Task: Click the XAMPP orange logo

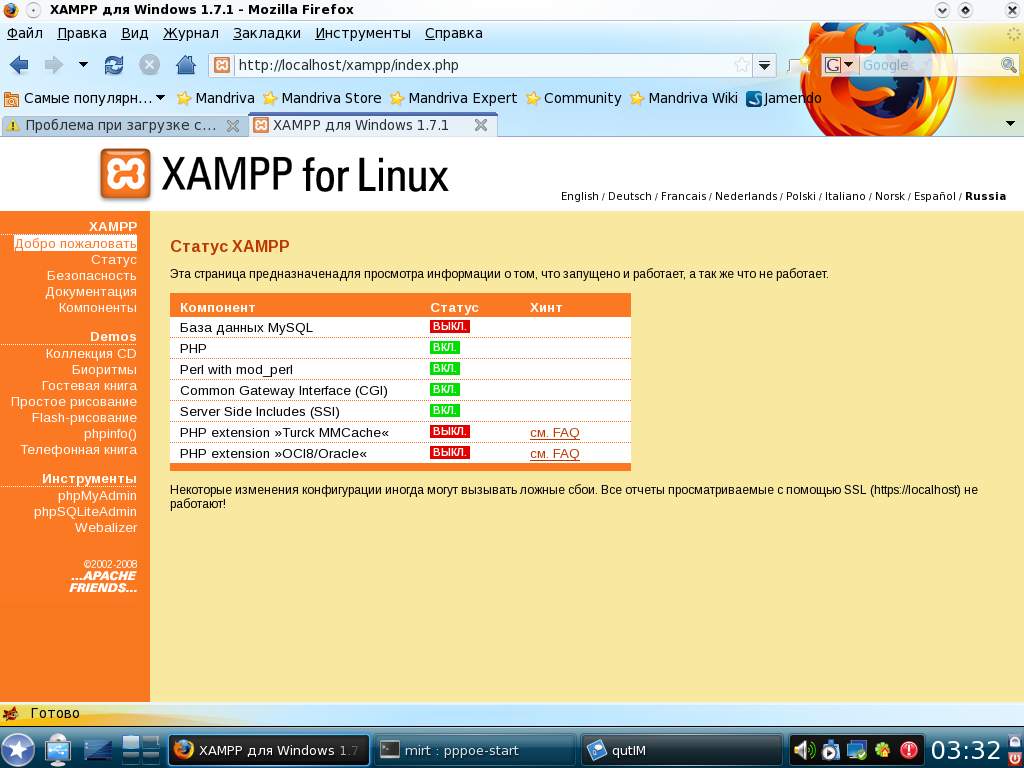Action: [125, 174]
